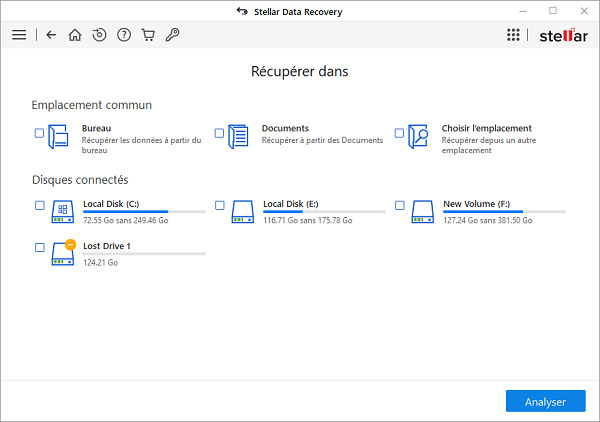
Task: Check the Lost Drive 1 checkbox
Action: click(x=39, y=247)
